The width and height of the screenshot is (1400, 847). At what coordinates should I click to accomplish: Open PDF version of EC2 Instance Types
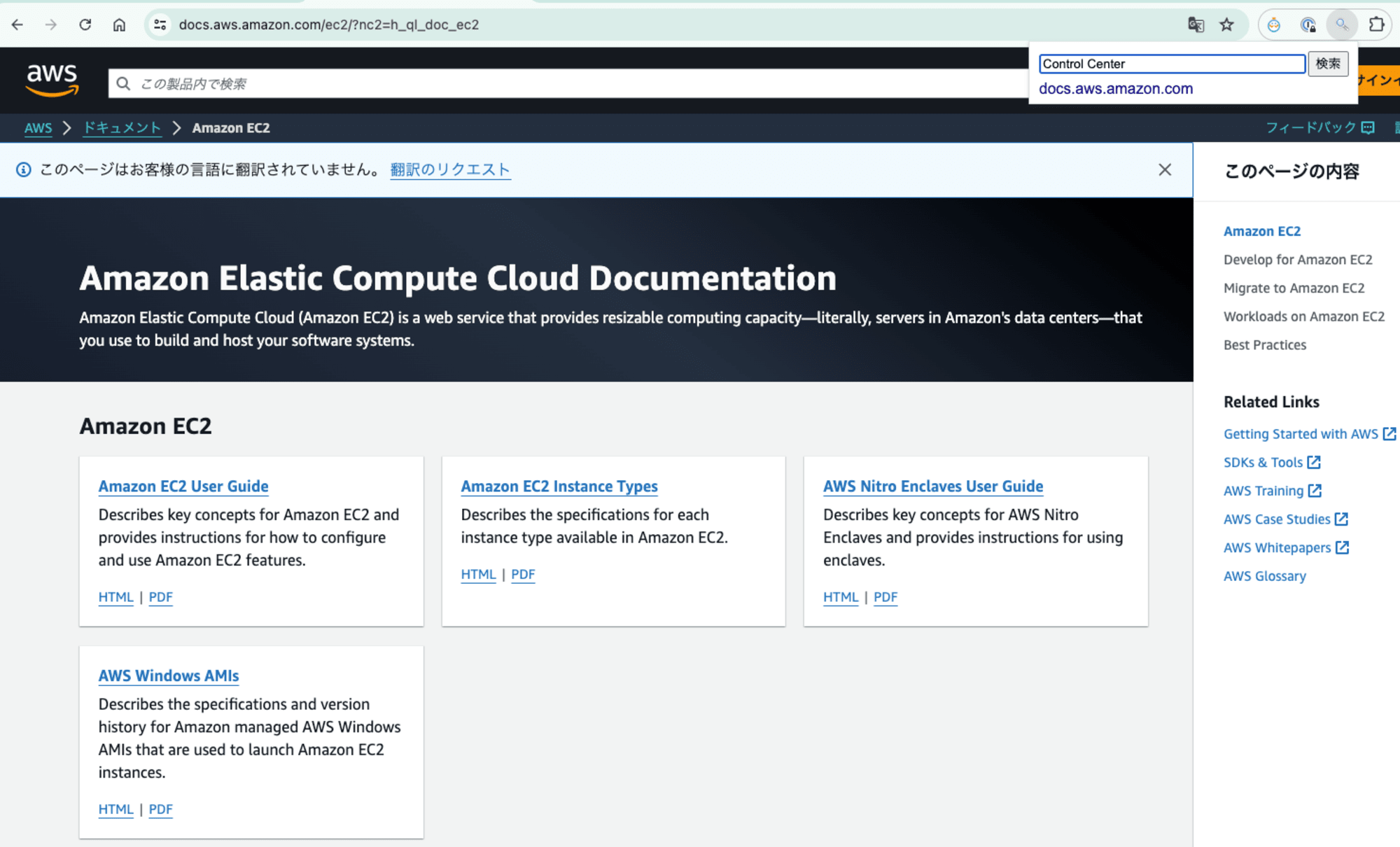point(523,574)
